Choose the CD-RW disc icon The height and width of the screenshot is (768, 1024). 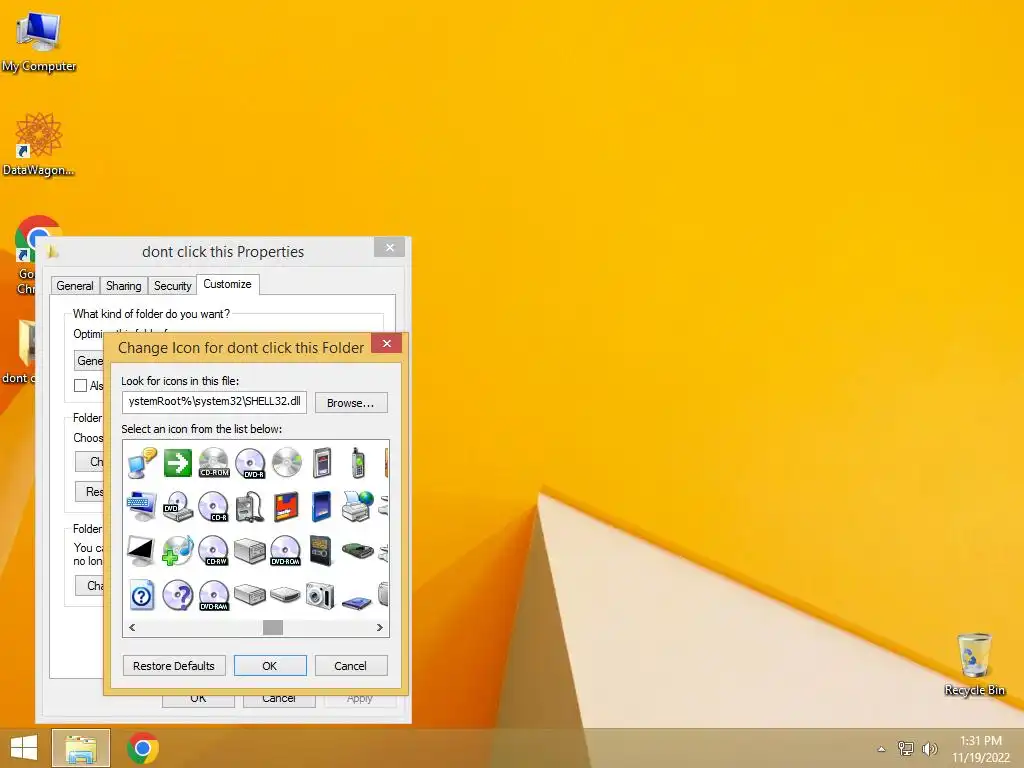(214, 551)
